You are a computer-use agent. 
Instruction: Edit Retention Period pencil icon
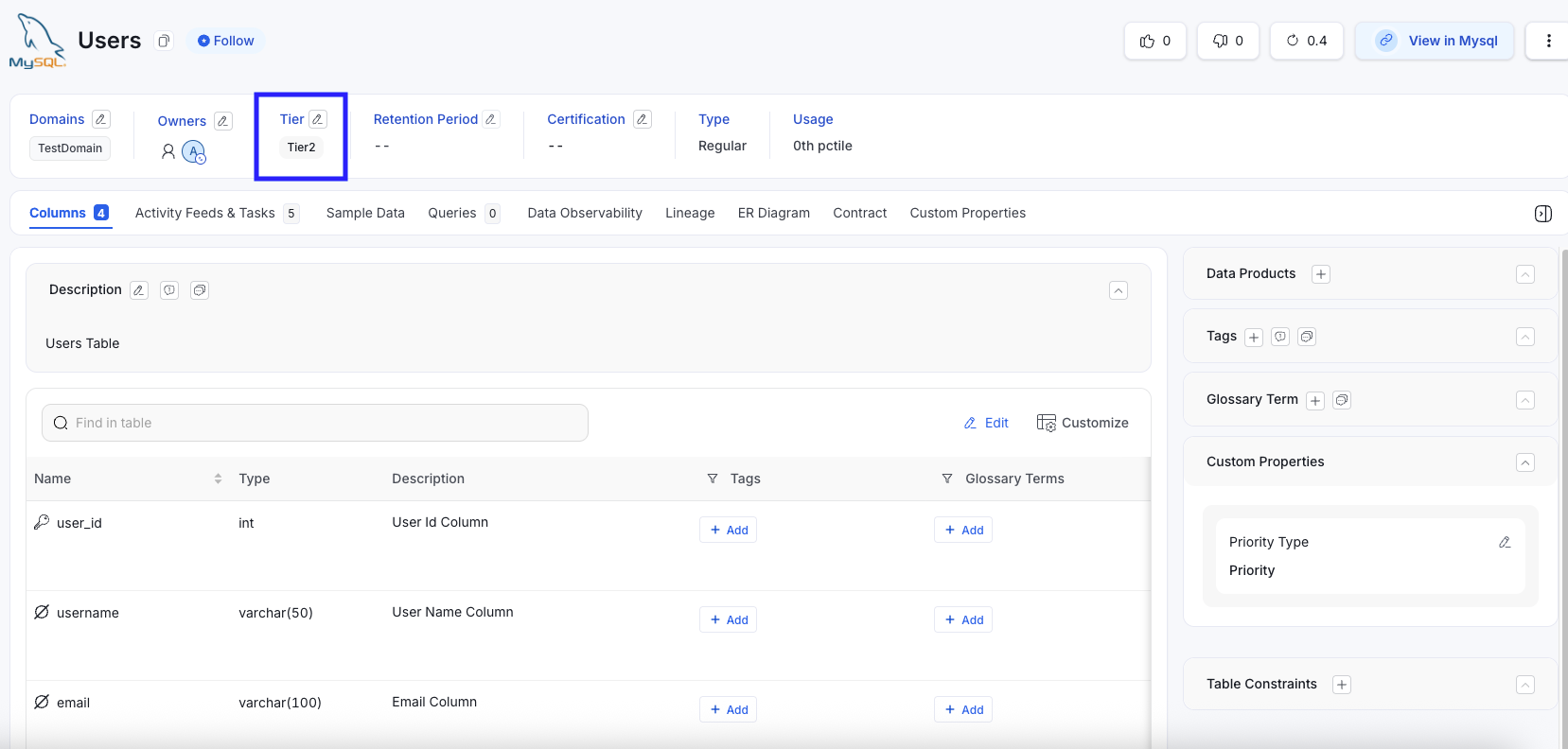490,119
